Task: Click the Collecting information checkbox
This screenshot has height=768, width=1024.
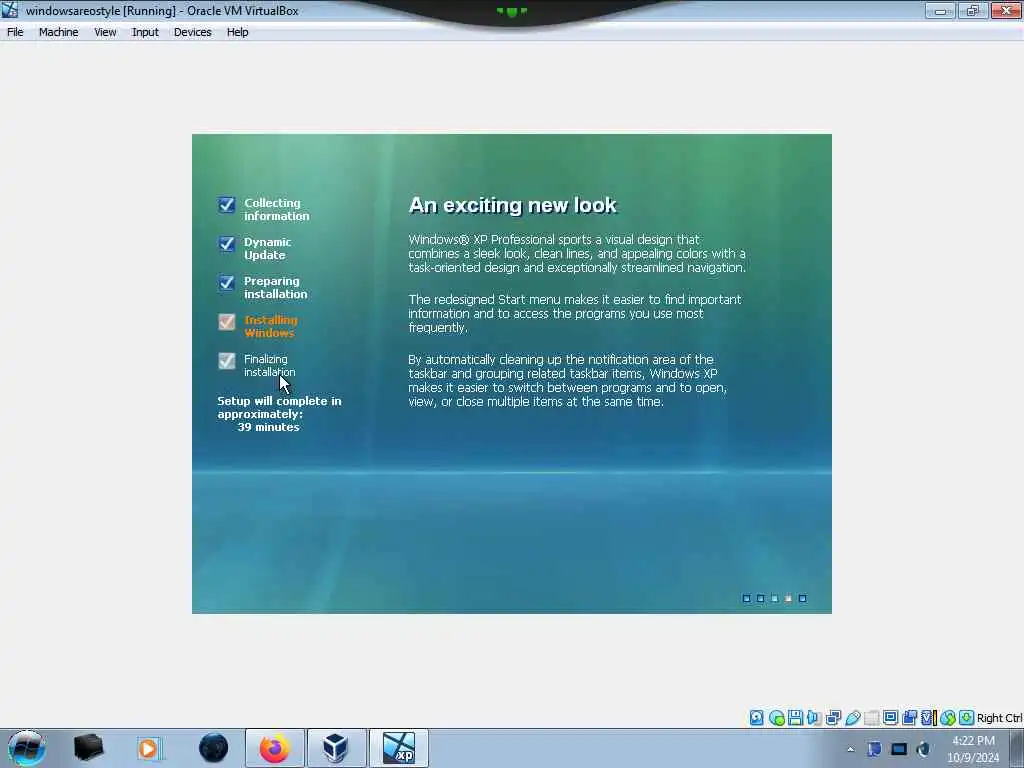Action: 227,204
